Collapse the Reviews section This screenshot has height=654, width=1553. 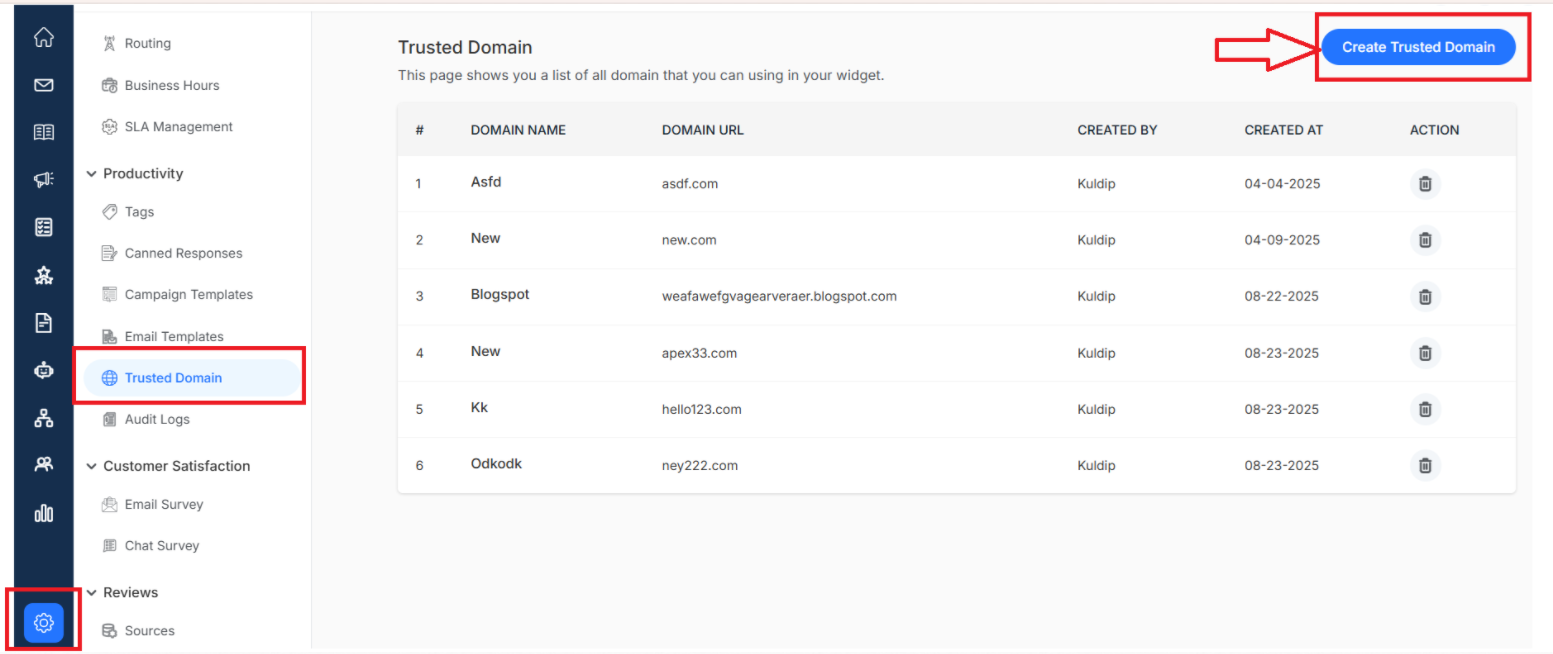coord(122,593)
